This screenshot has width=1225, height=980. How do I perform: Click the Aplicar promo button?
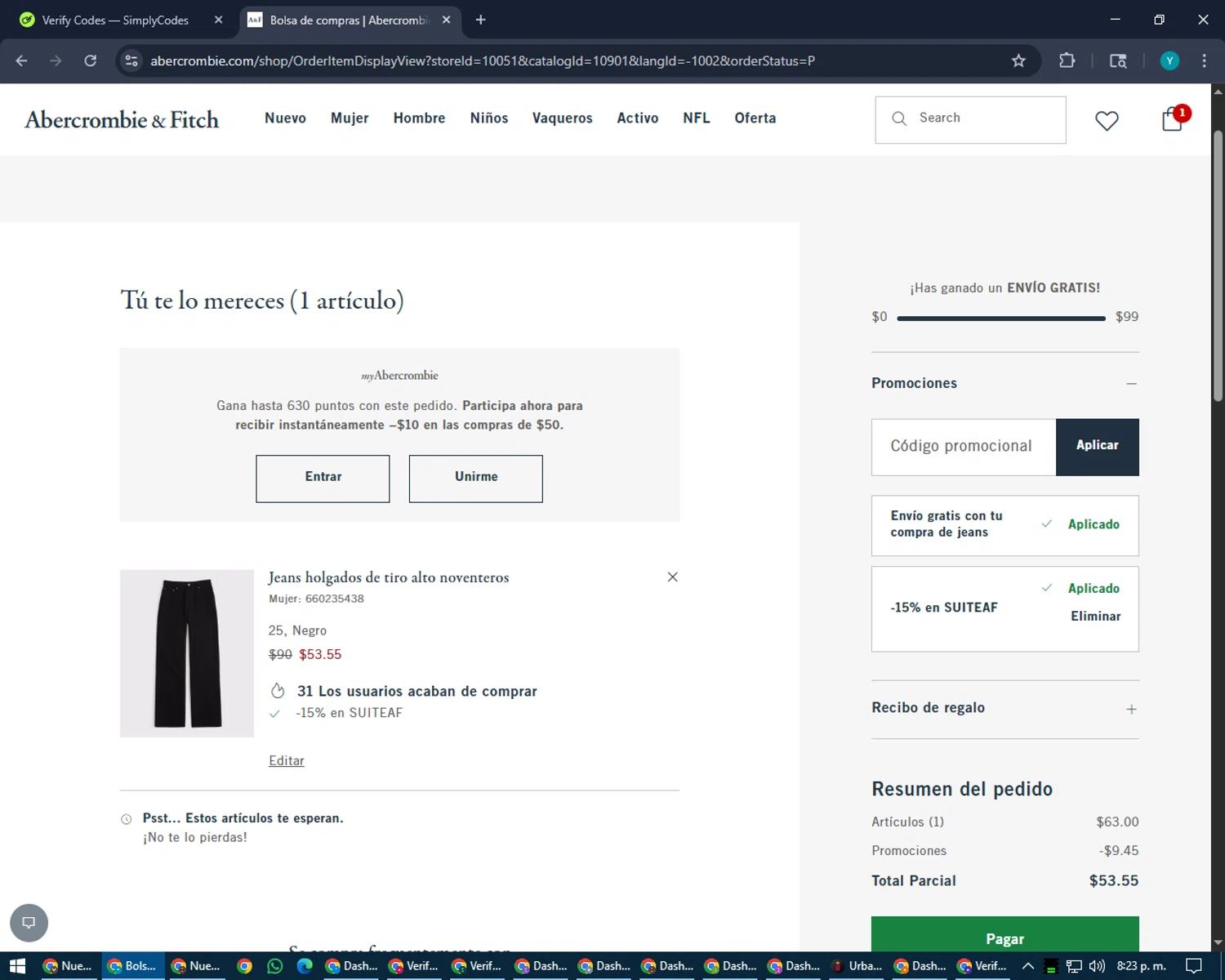pos(1097,447)
